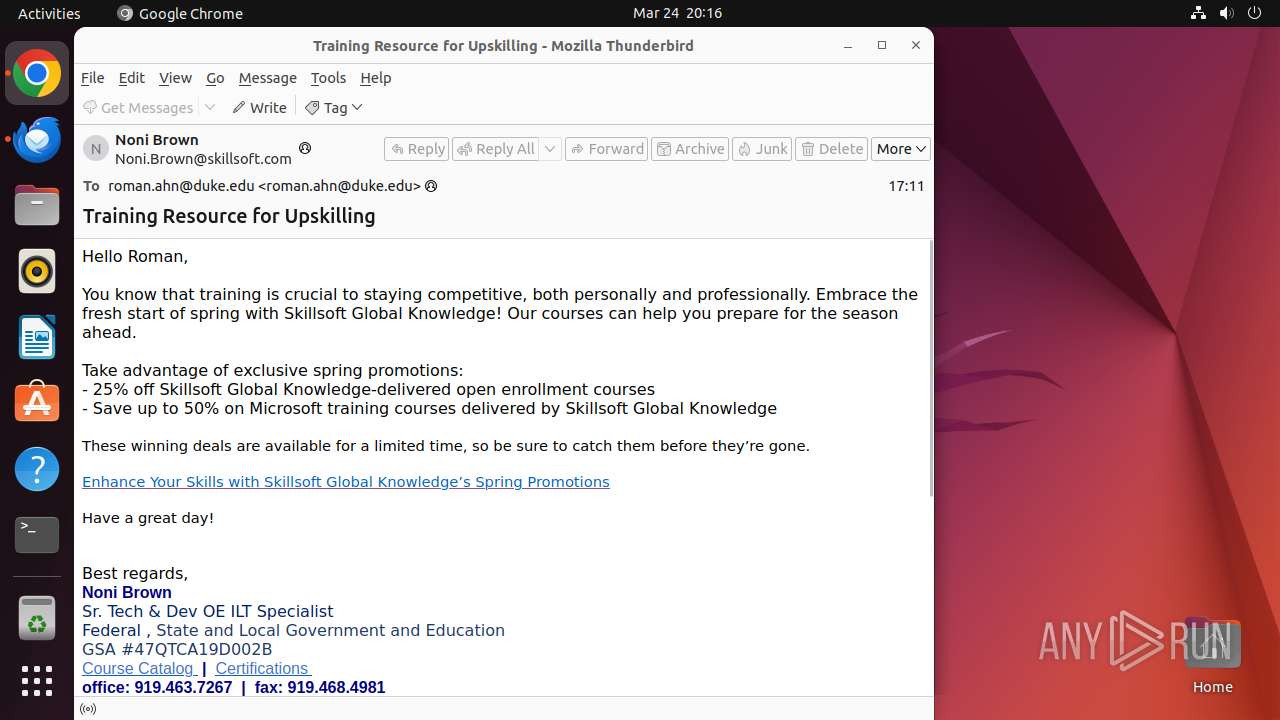
Task: Click the volume tray icon
Action: pos(1226,13)
